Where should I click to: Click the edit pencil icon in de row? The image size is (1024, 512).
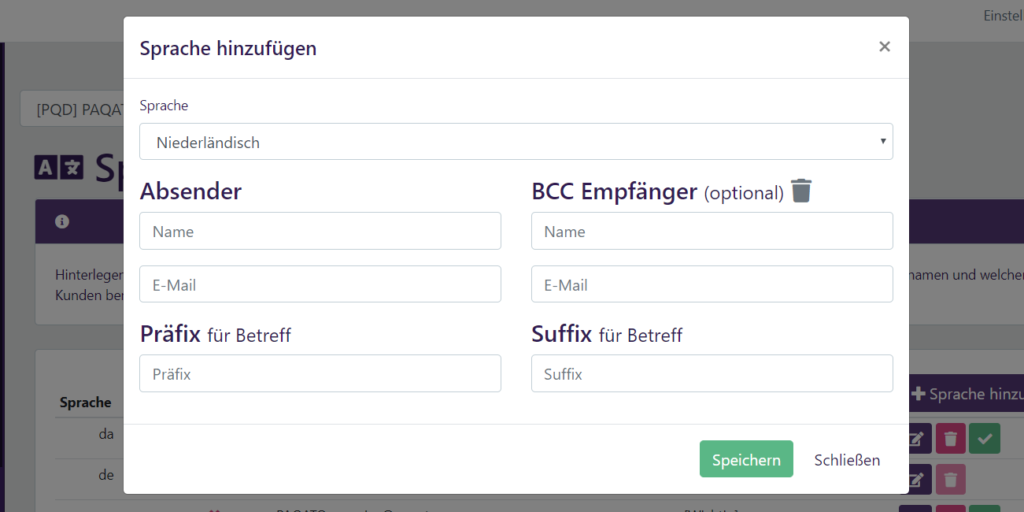click(x=920, y=479)
